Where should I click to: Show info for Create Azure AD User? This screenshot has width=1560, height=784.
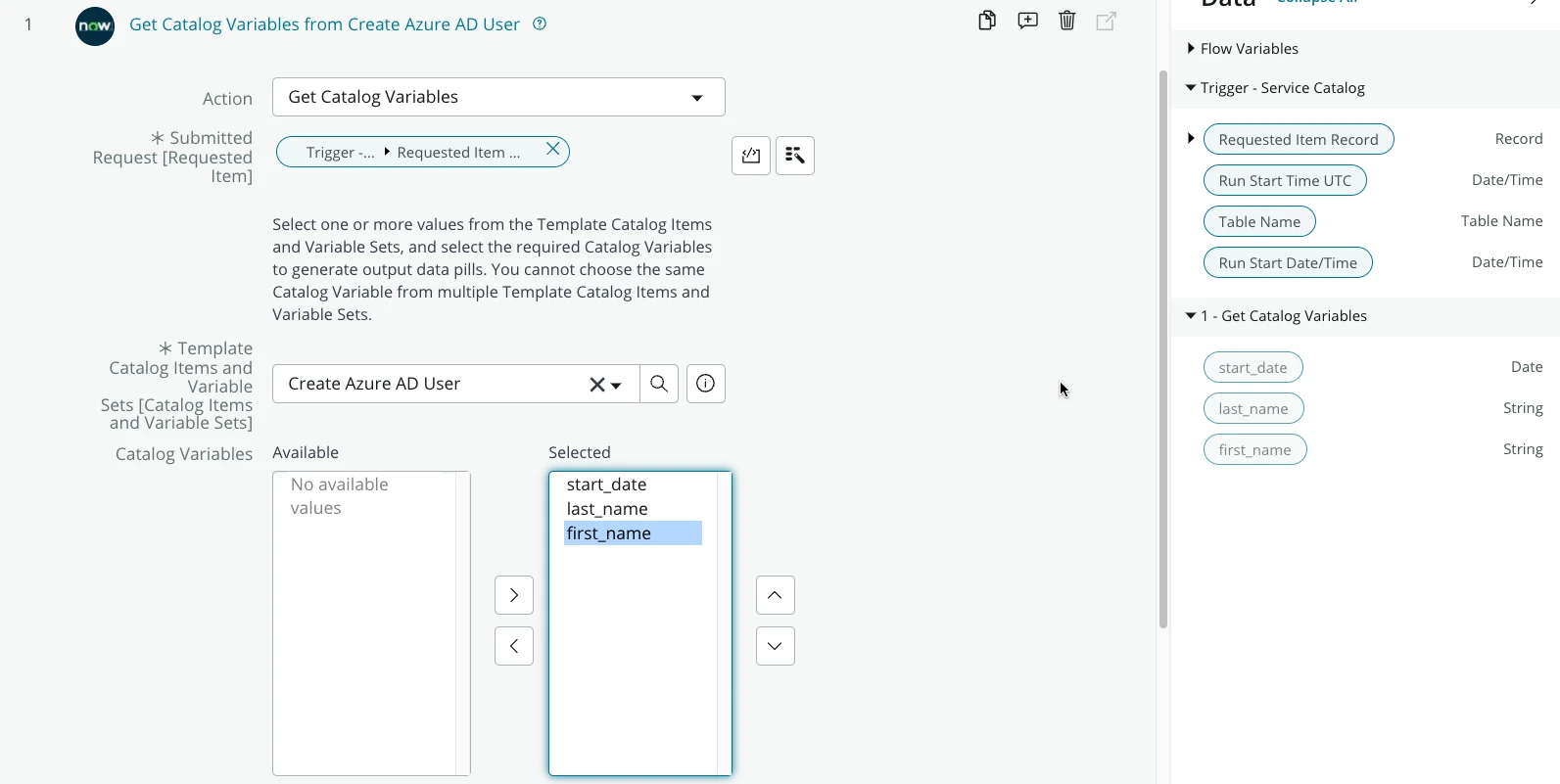pos(706,384)
